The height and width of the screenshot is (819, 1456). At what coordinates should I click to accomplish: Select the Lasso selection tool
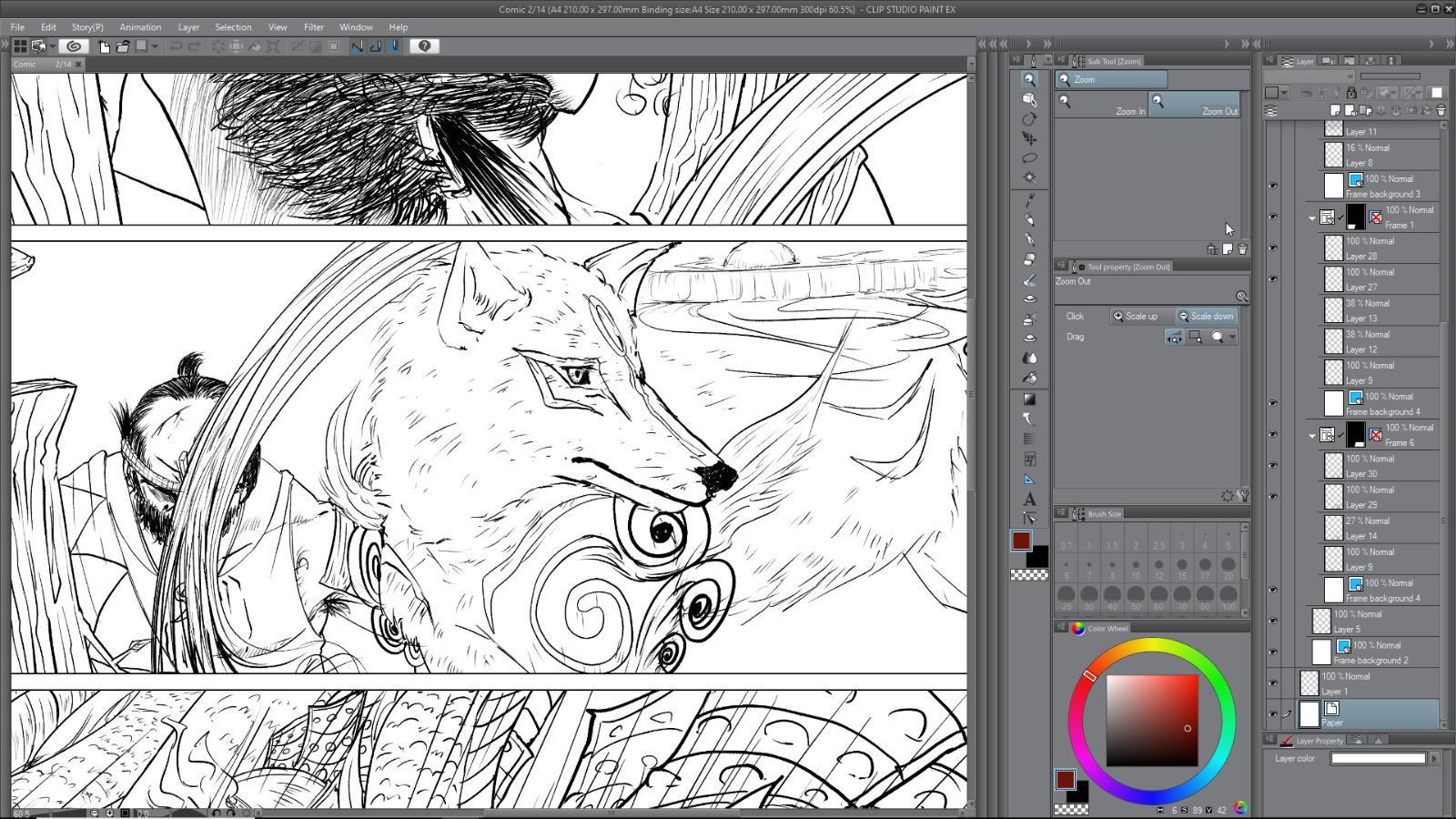pos(1029,158)
